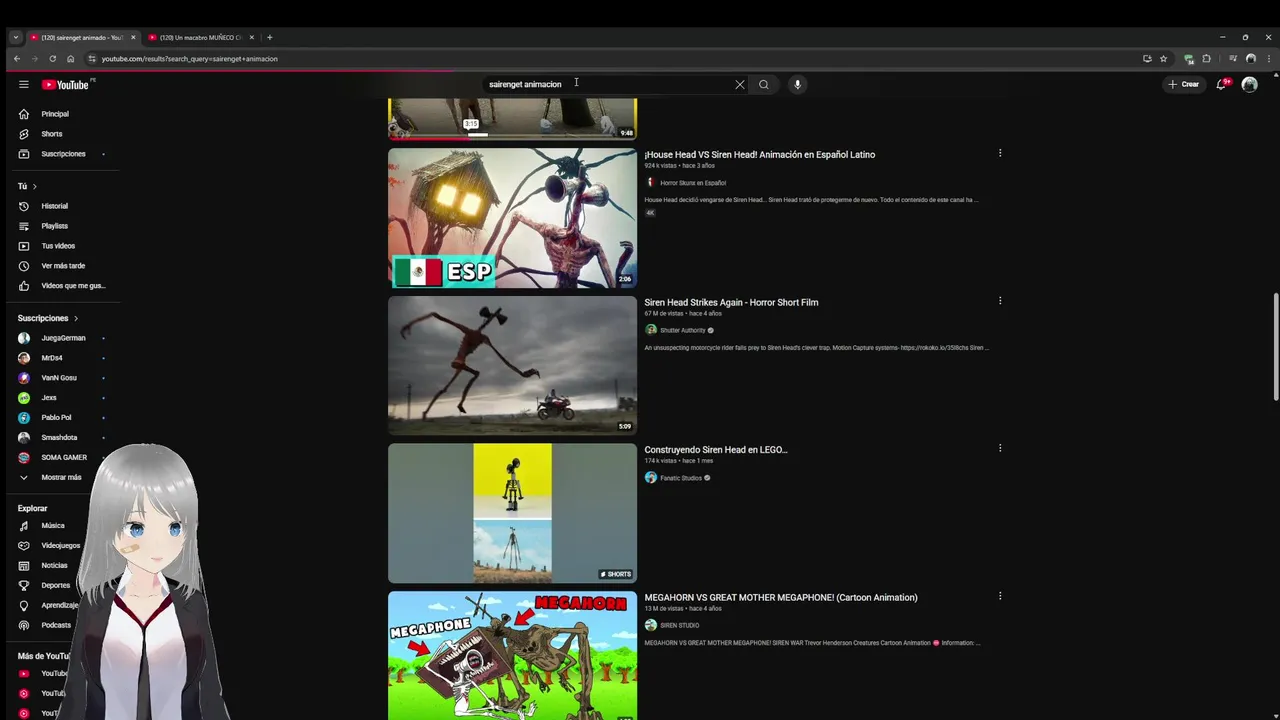Go back in browser history
Viewport: 1280px width, 720px height.
(17, 59)
